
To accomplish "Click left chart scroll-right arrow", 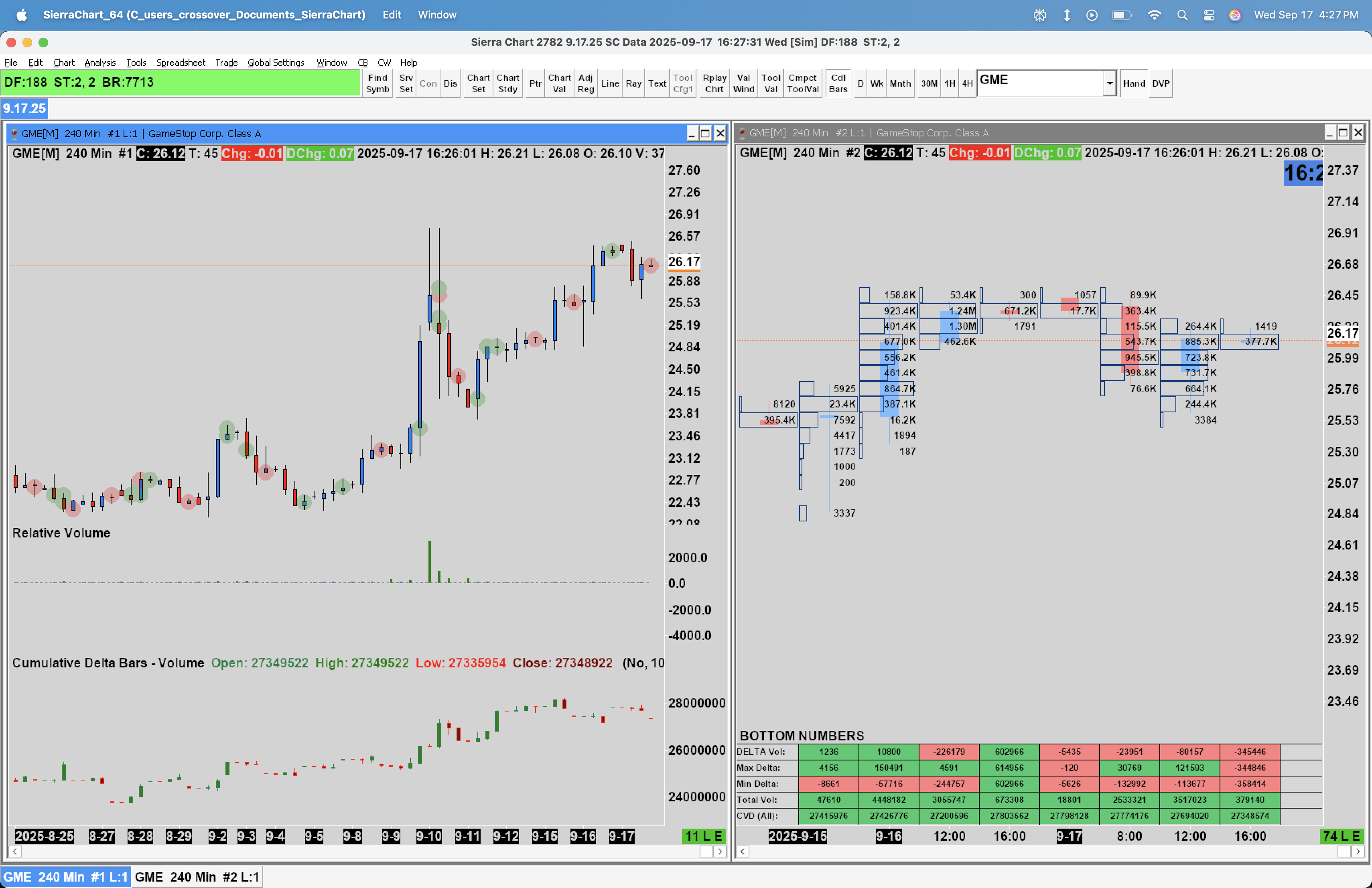I will [x=719, y=851].
